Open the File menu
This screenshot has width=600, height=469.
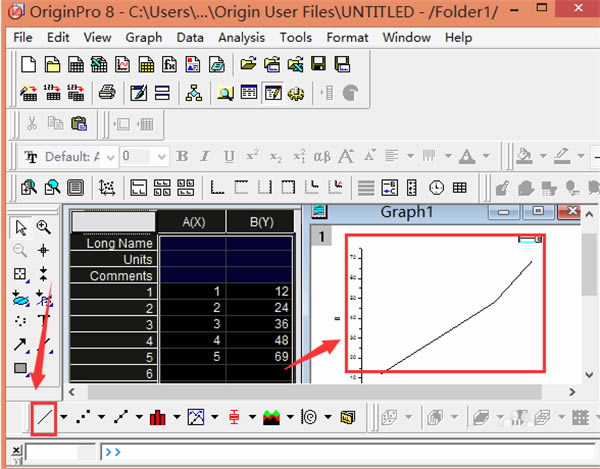[23, 37]
